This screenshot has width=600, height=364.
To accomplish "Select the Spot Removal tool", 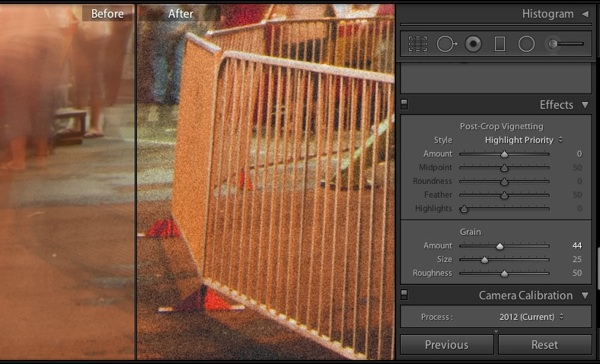I will point(446,44).
